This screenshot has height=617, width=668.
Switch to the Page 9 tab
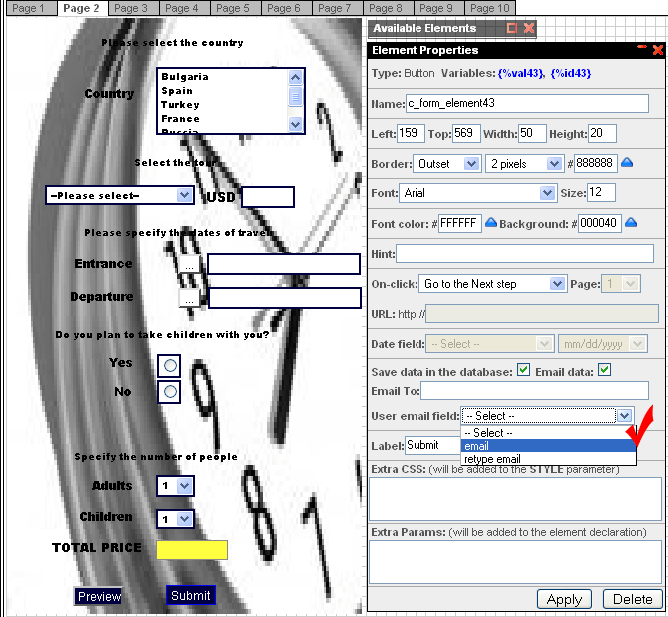[x=439, y=9]
